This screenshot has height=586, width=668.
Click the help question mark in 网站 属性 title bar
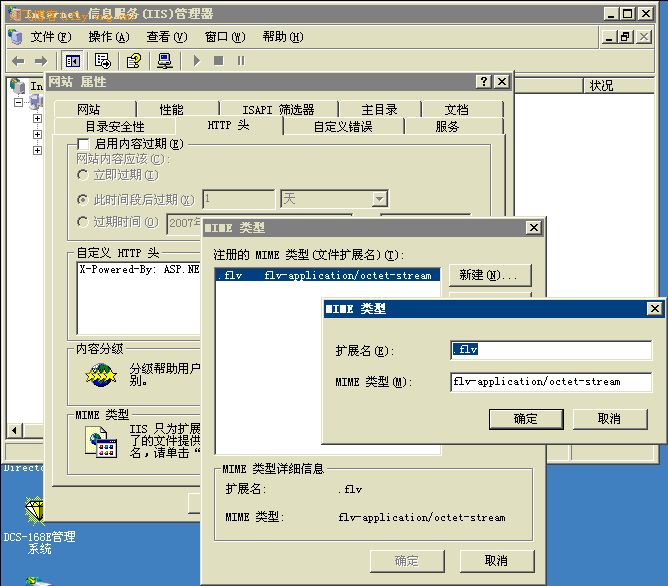[483, 82]
